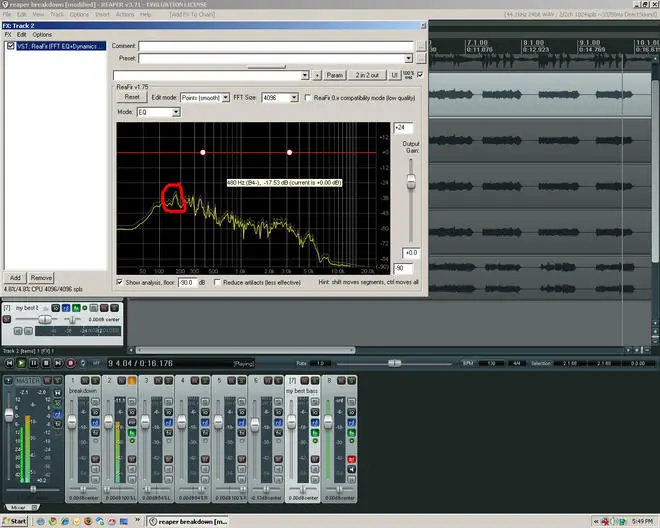Toggle ReaFir plugin enabled checkbox in FX list

coord(11,46)
